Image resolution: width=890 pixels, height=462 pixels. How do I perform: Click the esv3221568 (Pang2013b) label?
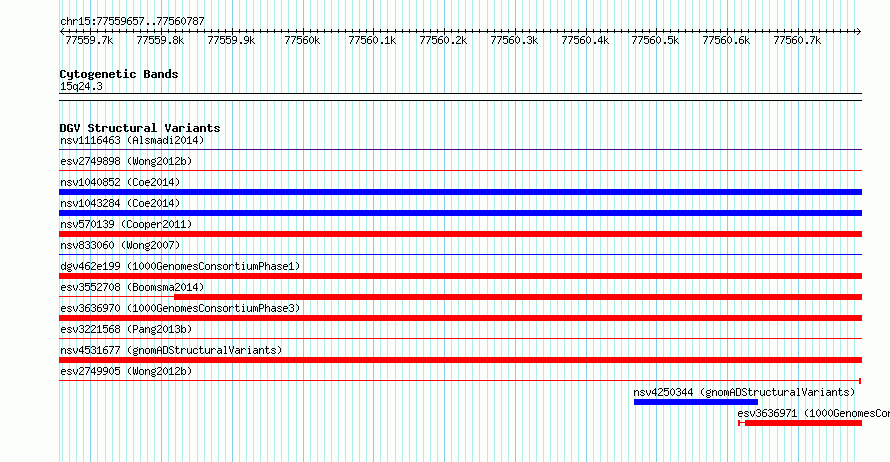126,329
